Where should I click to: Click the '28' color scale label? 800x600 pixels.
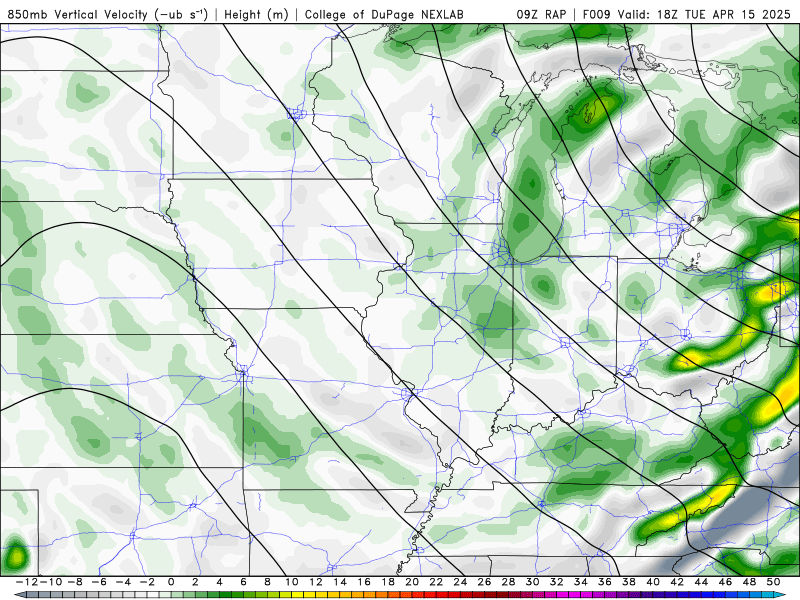(508, 582)
